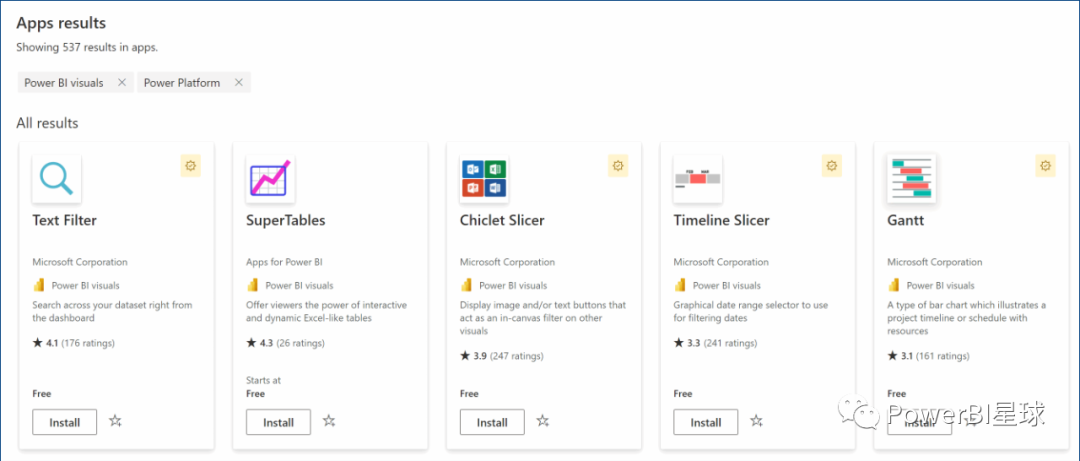
Task: Click Chiclet Slicer 'image and/or text buttons' description
Action: coord(543,318)
